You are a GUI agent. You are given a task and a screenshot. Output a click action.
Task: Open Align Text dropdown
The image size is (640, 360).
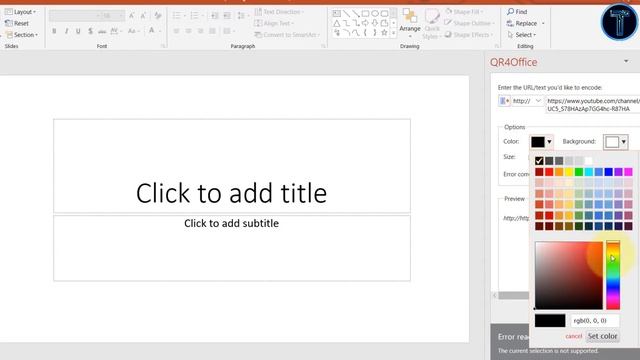[x=274, y=23]
